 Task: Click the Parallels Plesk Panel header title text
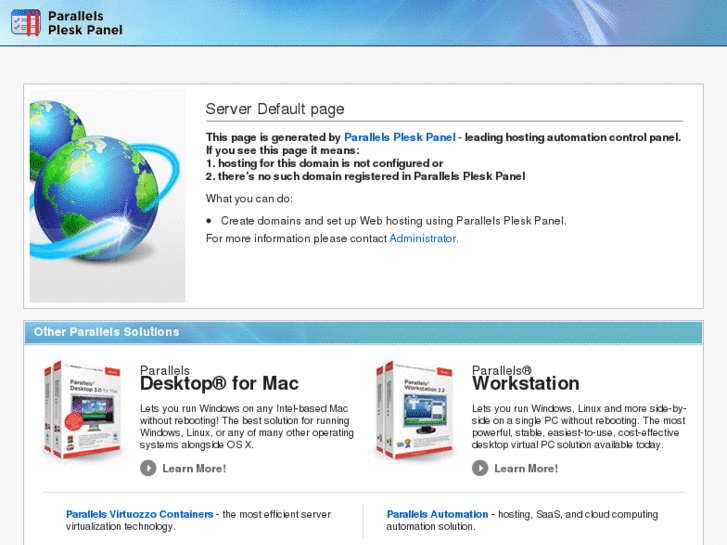(85, 23)
